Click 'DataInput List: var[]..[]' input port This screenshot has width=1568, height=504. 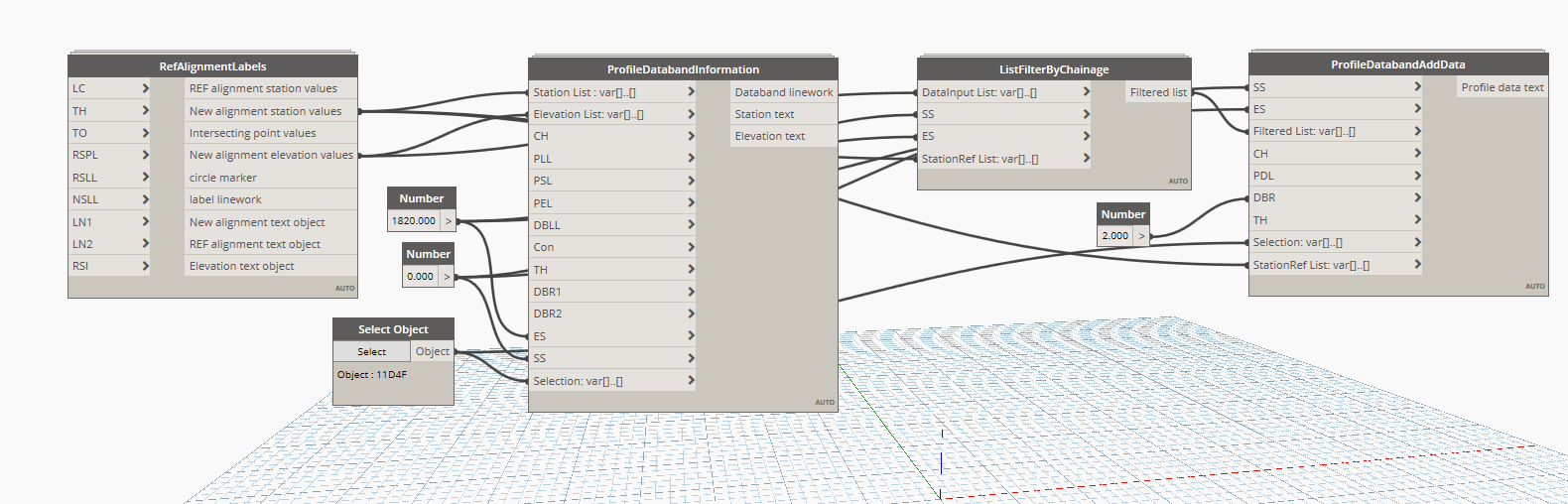click(x=1004, y=92)
